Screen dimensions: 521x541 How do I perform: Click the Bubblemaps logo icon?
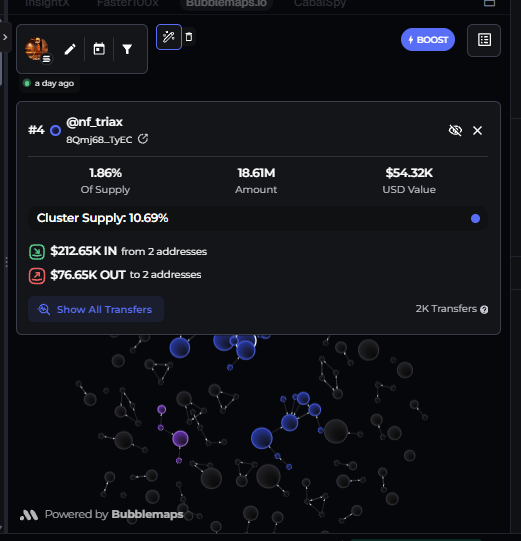29,515
